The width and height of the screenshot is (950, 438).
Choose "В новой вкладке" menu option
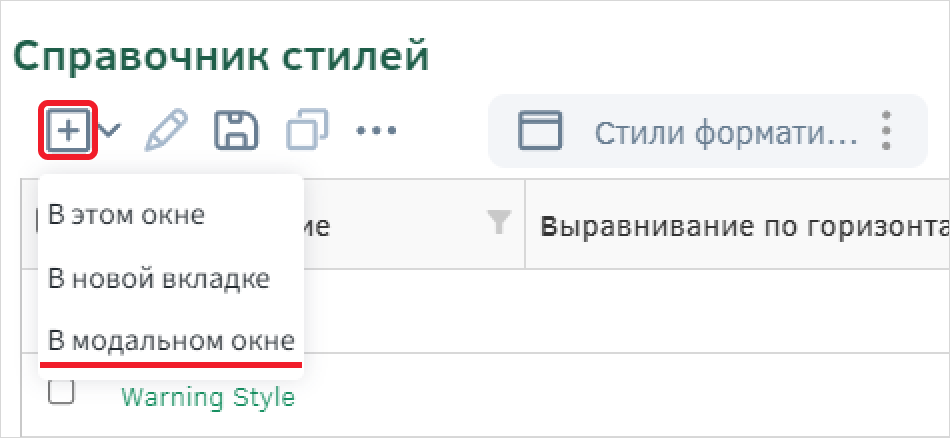[159, 279]
